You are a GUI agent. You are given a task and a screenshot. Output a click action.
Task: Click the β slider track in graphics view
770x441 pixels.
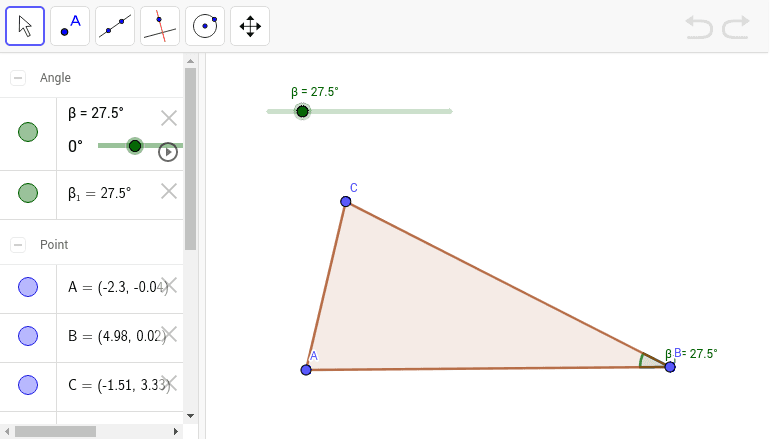click(359, 111)
